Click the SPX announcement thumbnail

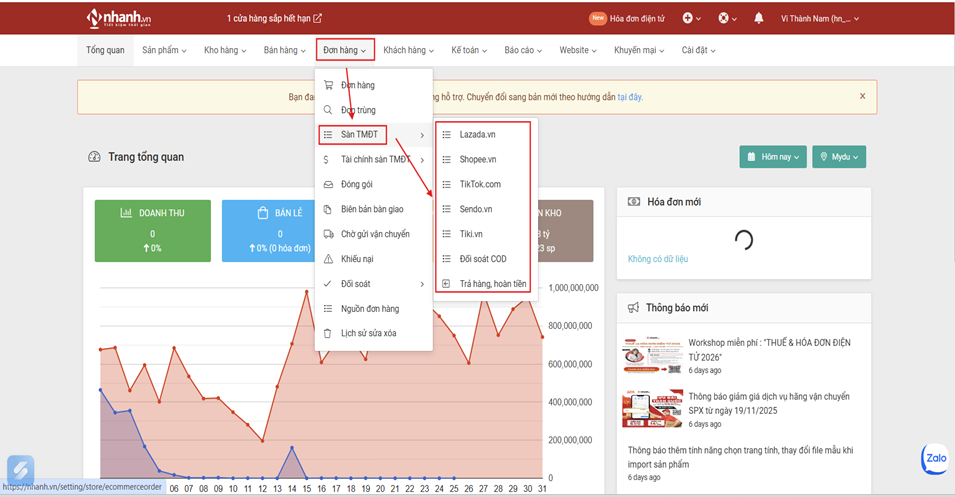click(652, 409)
